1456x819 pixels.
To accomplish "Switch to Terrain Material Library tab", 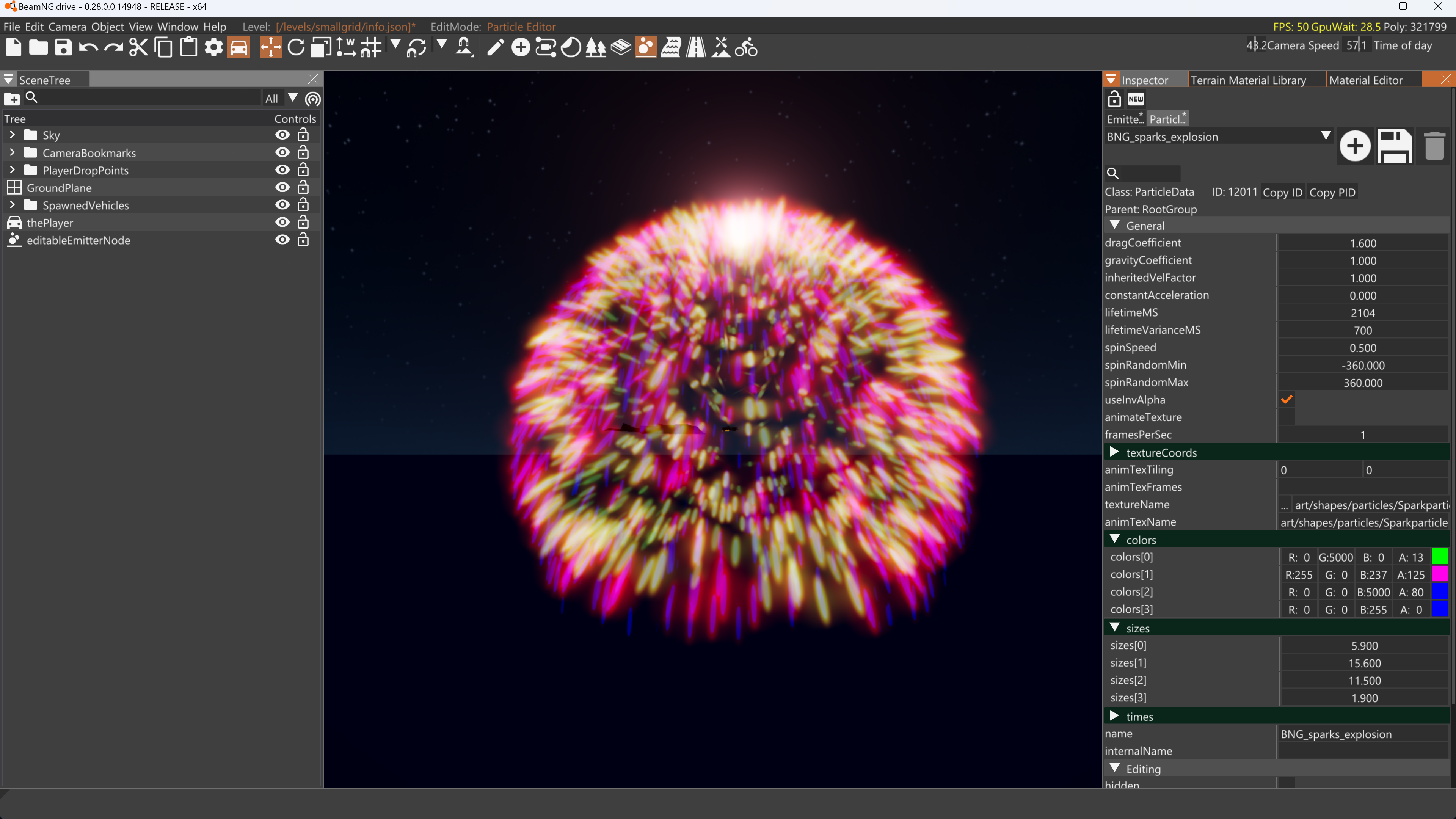I will (1249, 80).
